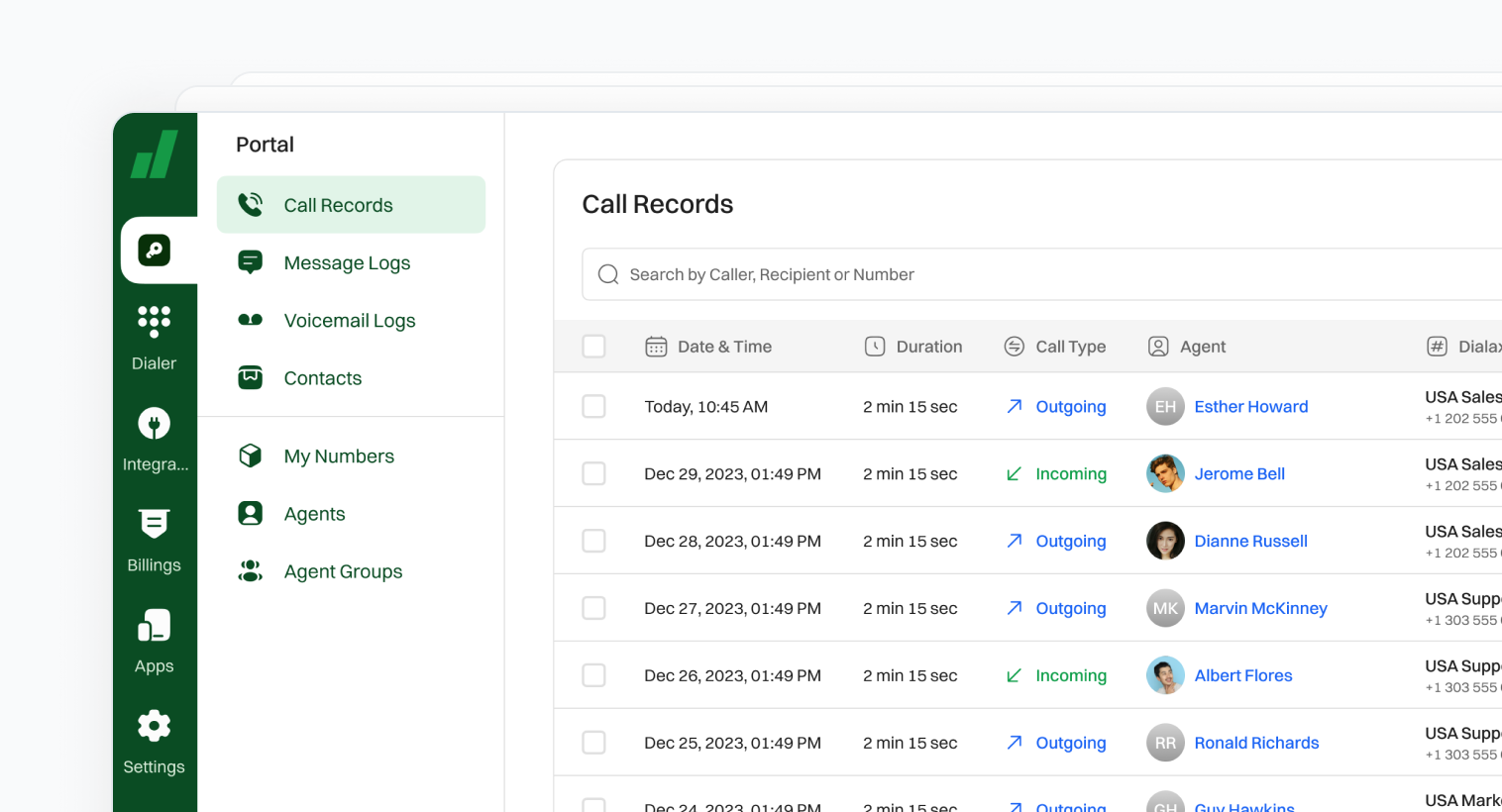1502x812 pixels.
Task: Open Marvin McKinney's agent profile link
Action: point(1260,608)
